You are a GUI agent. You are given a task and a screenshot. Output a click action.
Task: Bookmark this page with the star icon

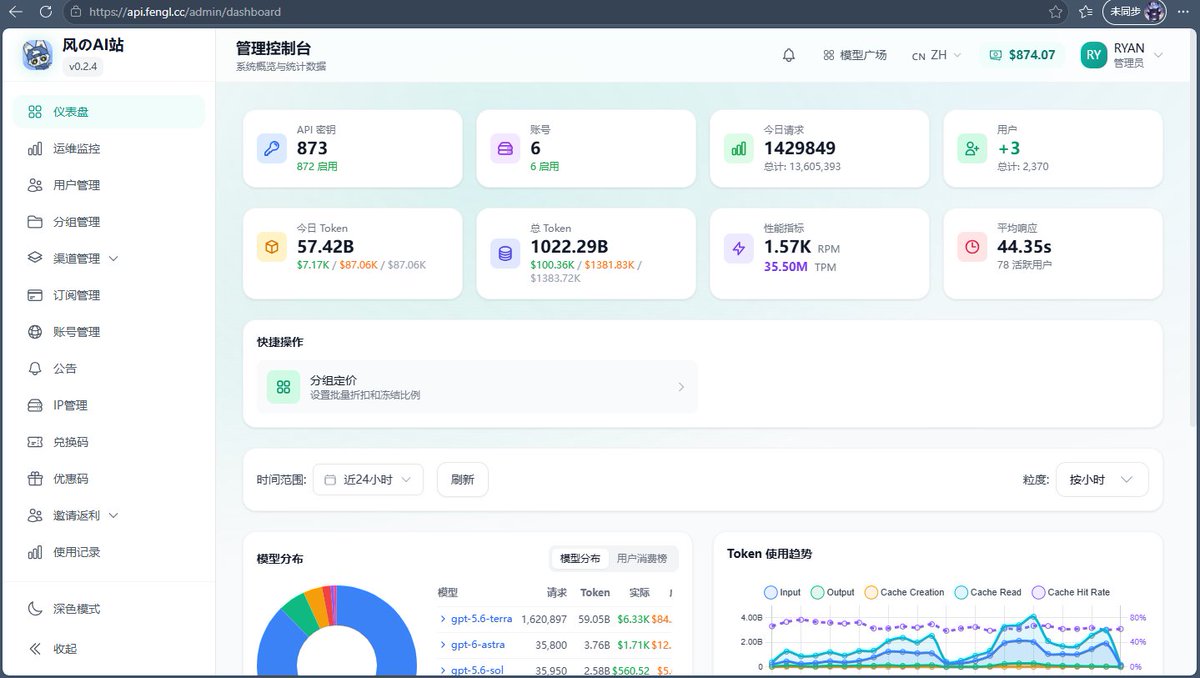pos(1056,12)
